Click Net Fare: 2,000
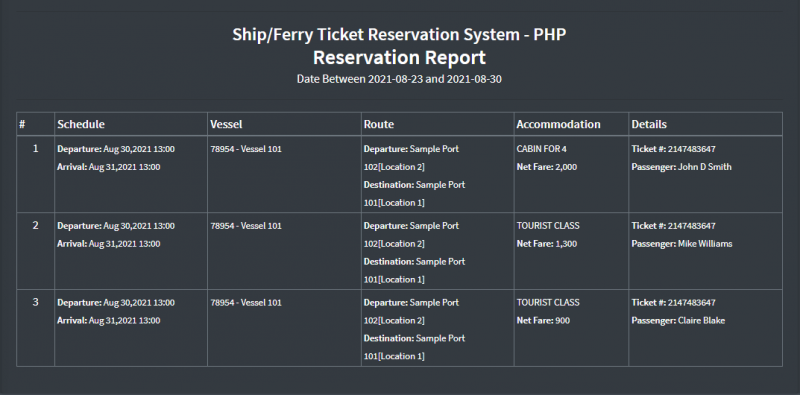Viewport: 800px width, 395px height. tap(547, 167)
